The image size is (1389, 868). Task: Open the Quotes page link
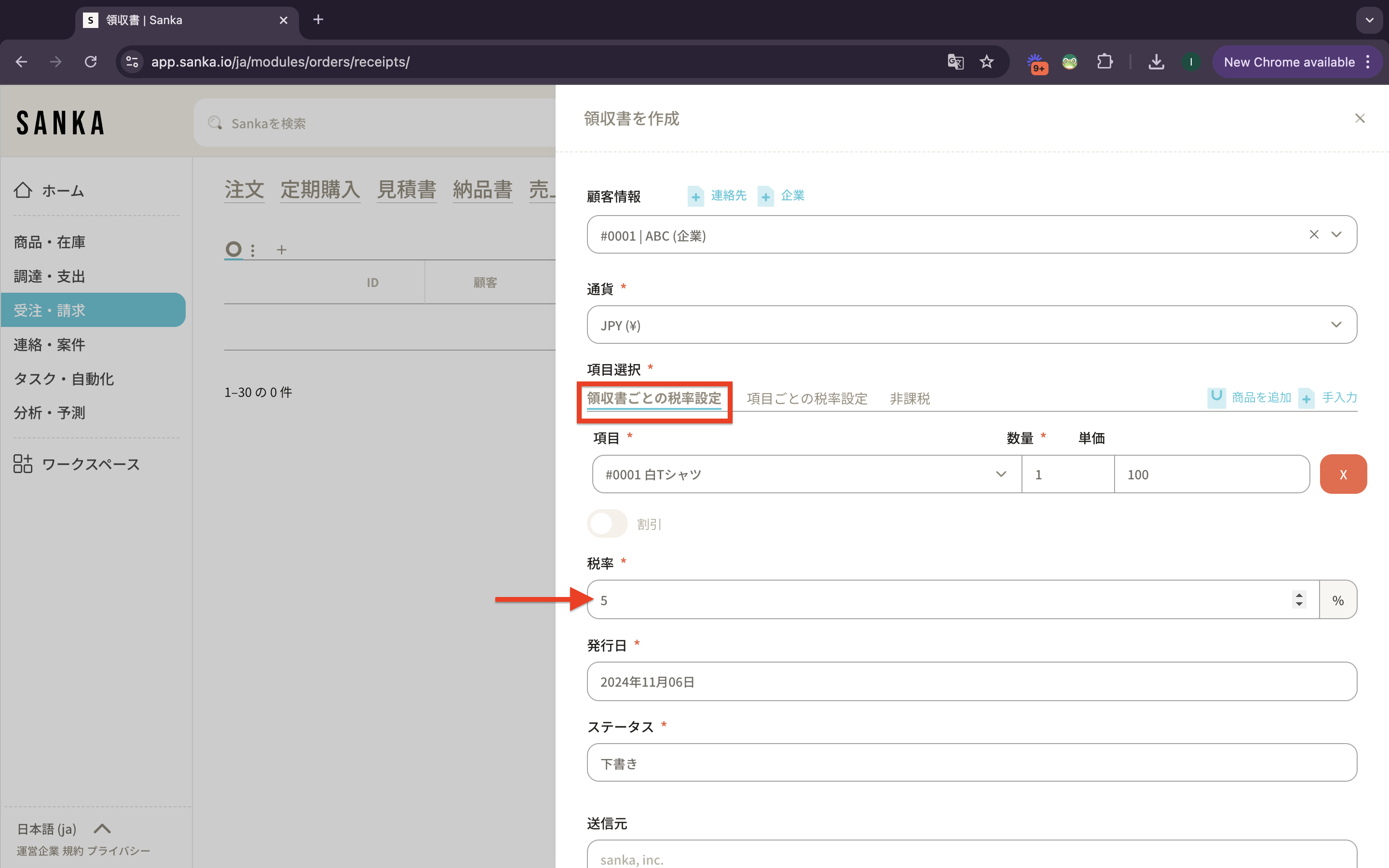click(407, 190)
